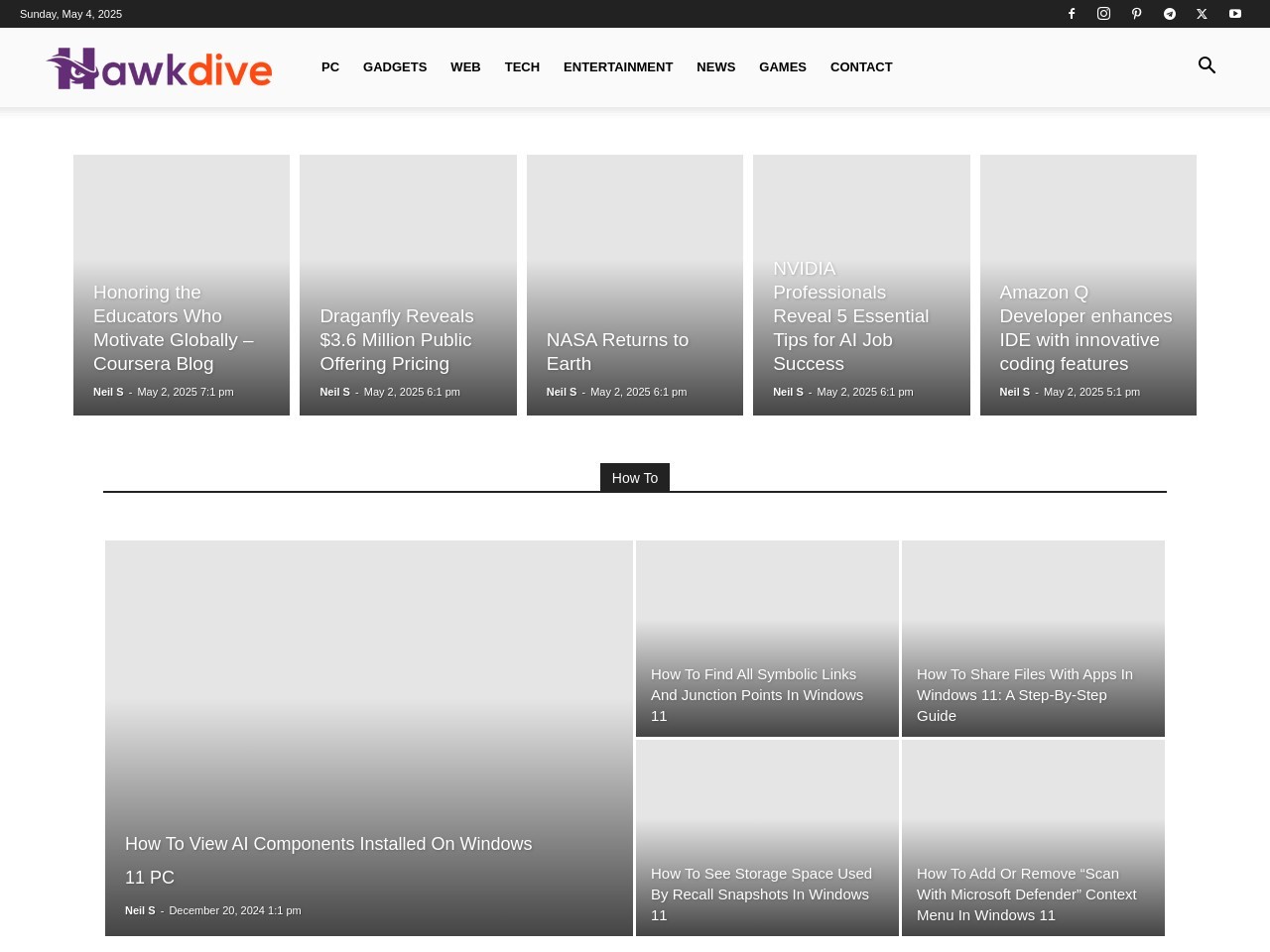Open the Pinterest social icon
Screen dimensions: 1270x952
tap(1137, 14)
